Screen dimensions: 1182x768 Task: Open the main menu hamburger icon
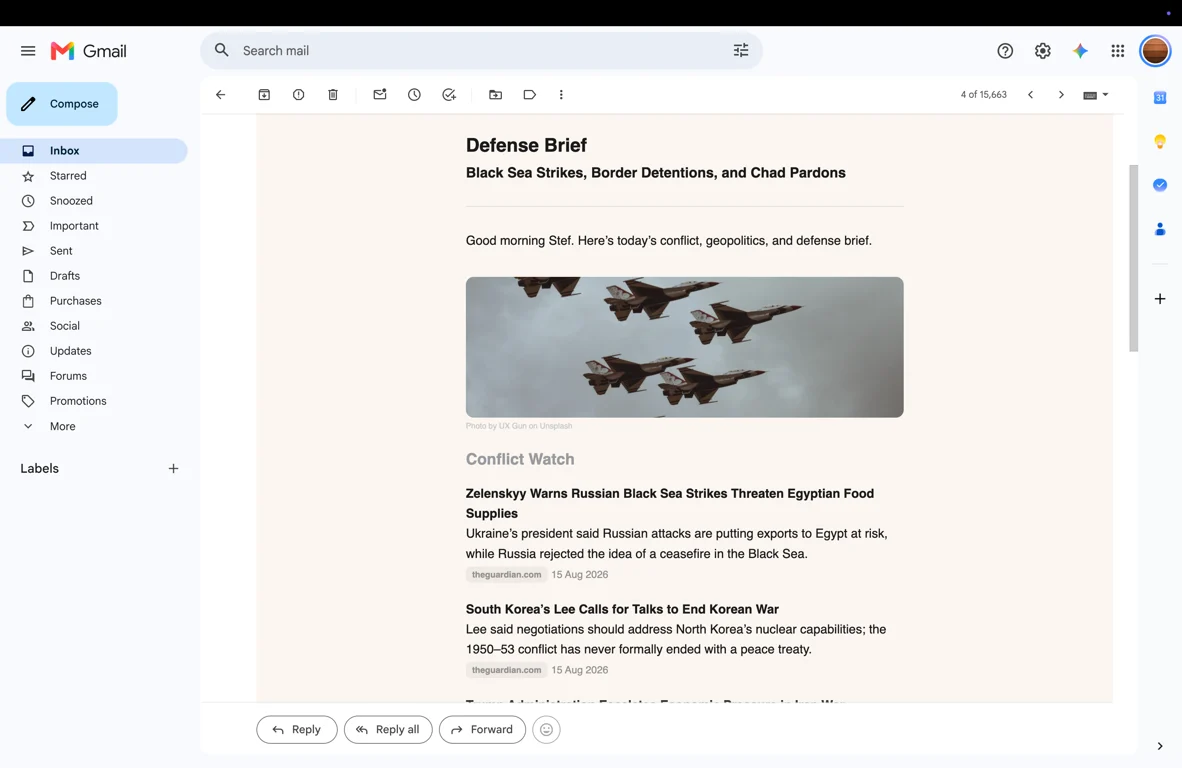28,50
